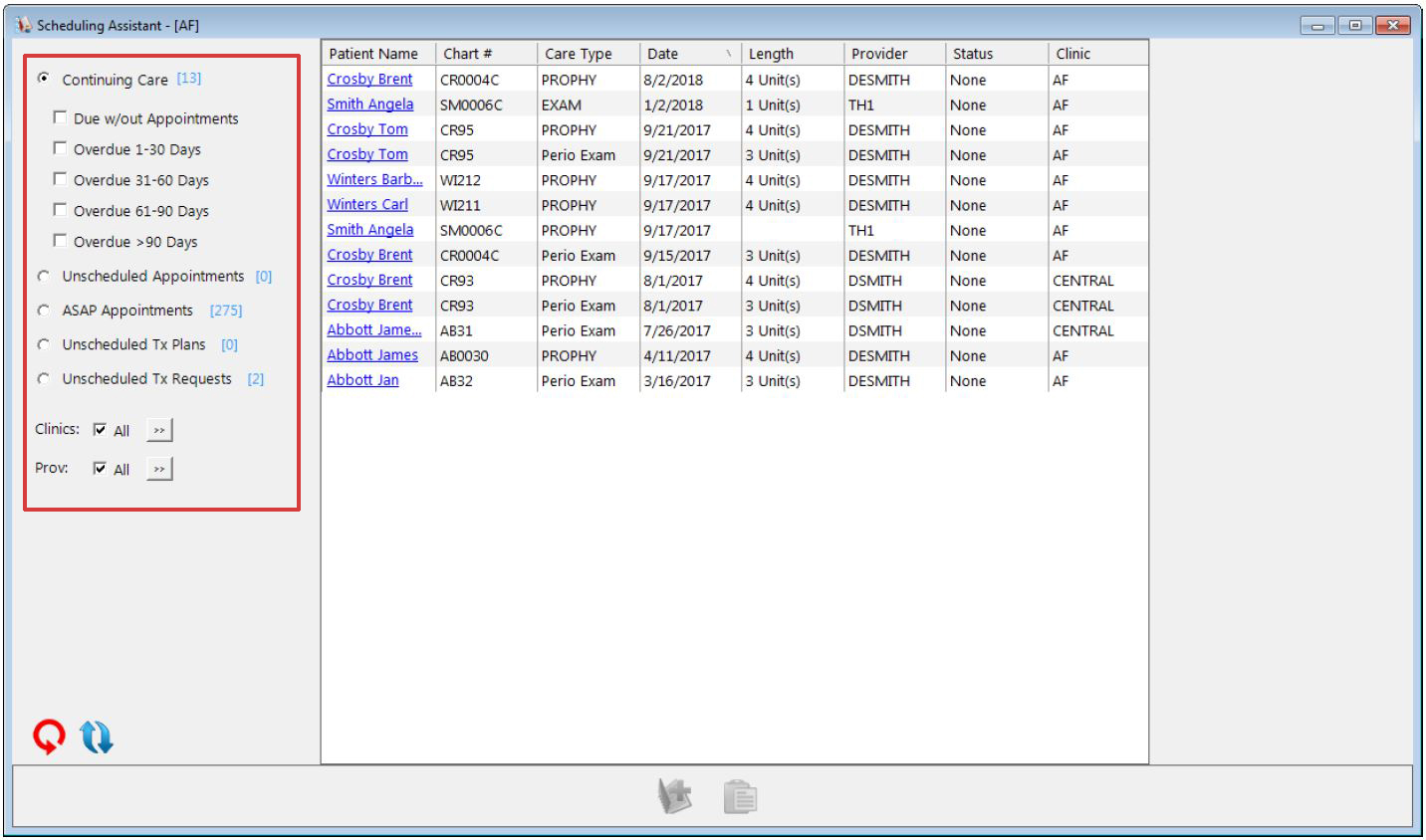Open the Abbott Jan patient link
1426x840 pixels.
(x=361, y=380)
